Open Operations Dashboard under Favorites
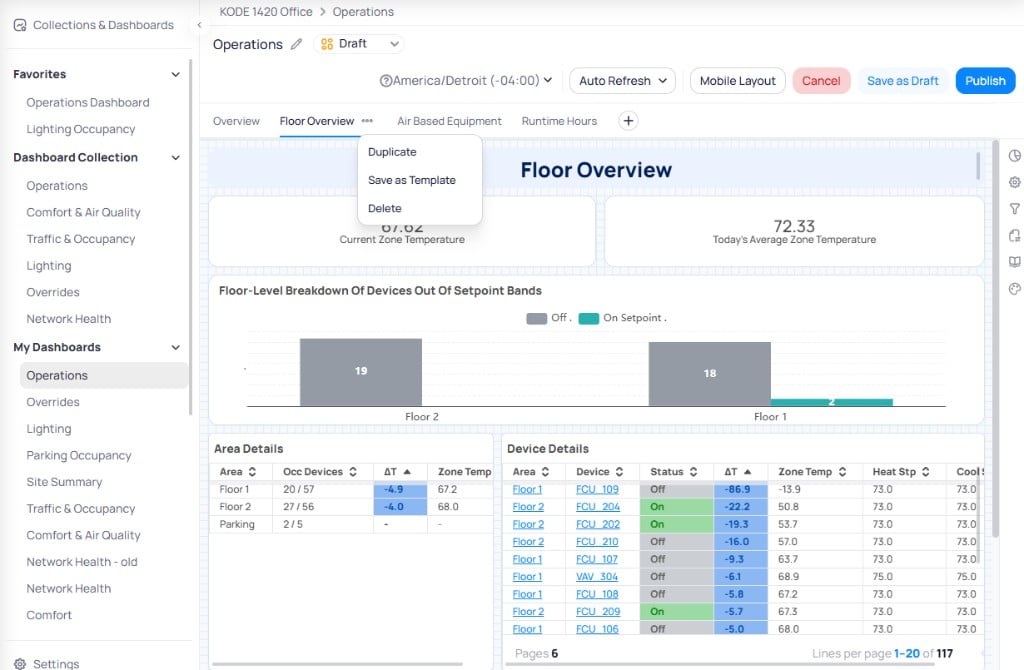Viewport: 1024px width, 670px height. (88, 103)
